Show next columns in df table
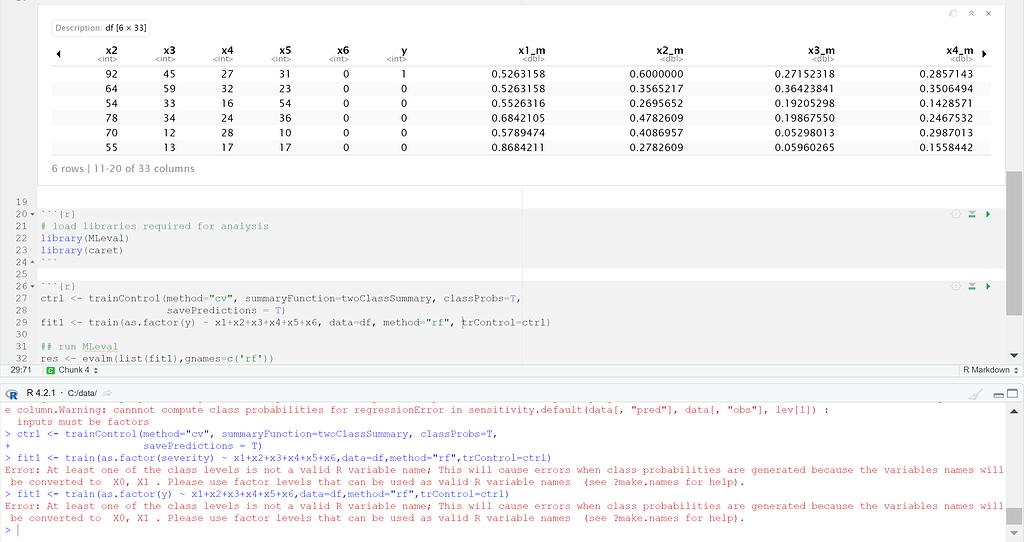This screenshot has height=542, width=1024. pyautogui.click(x=985, y=53)
